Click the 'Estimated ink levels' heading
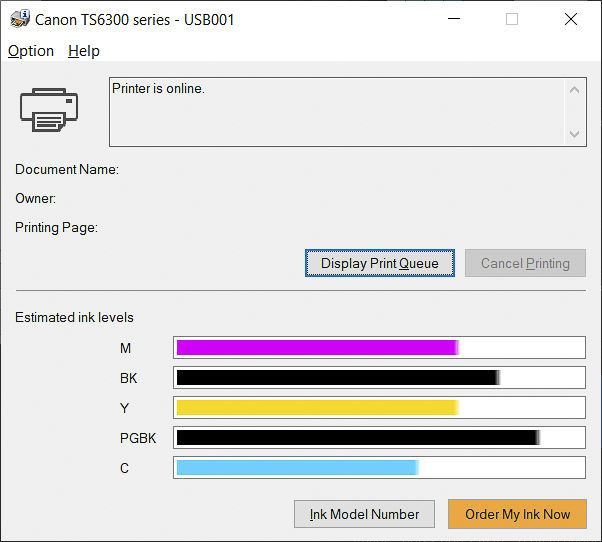The image size is (602, 542). [x=74, y=317]
